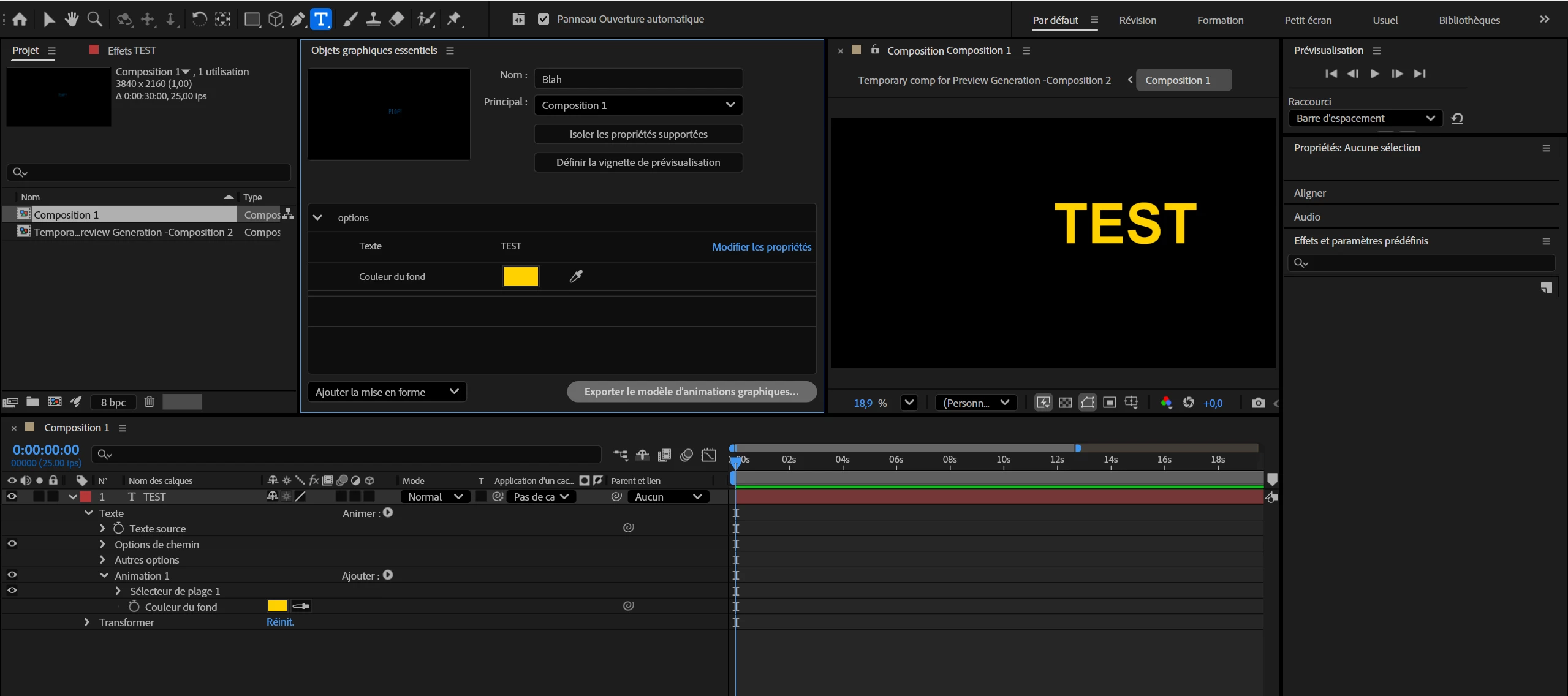Viewport: 1568px width, 696px height.
Task: Select the Puppet Pin tool
Action: (453, 20)
